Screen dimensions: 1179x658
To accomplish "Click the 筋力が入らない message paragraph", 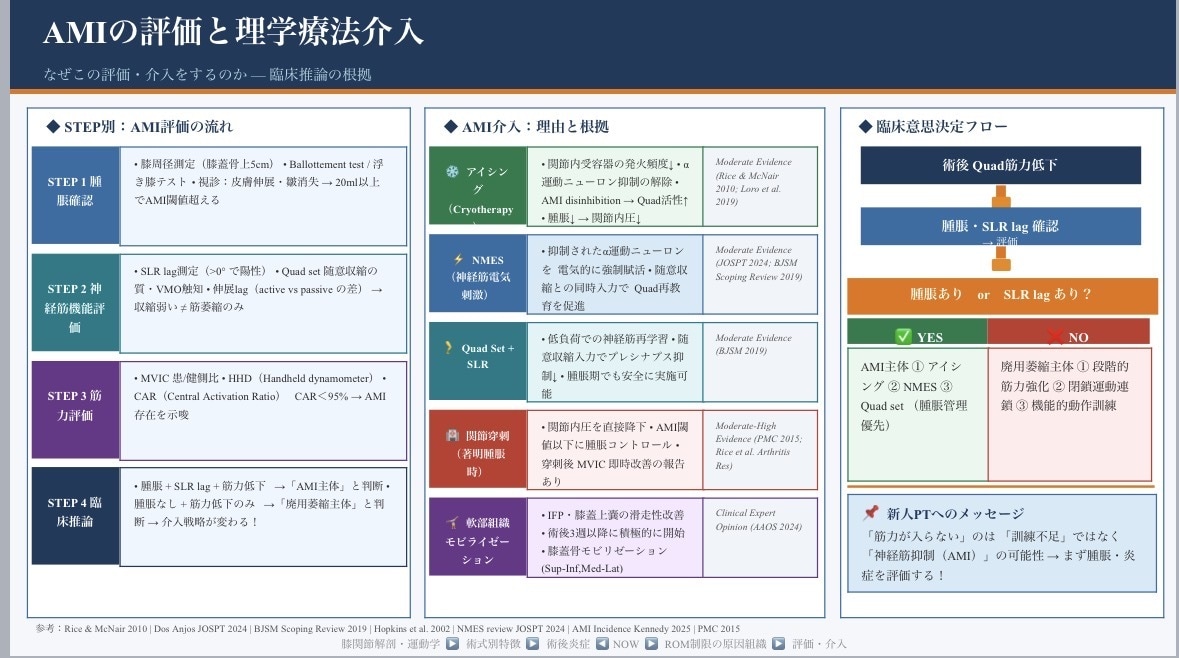I will (1000, 556).
